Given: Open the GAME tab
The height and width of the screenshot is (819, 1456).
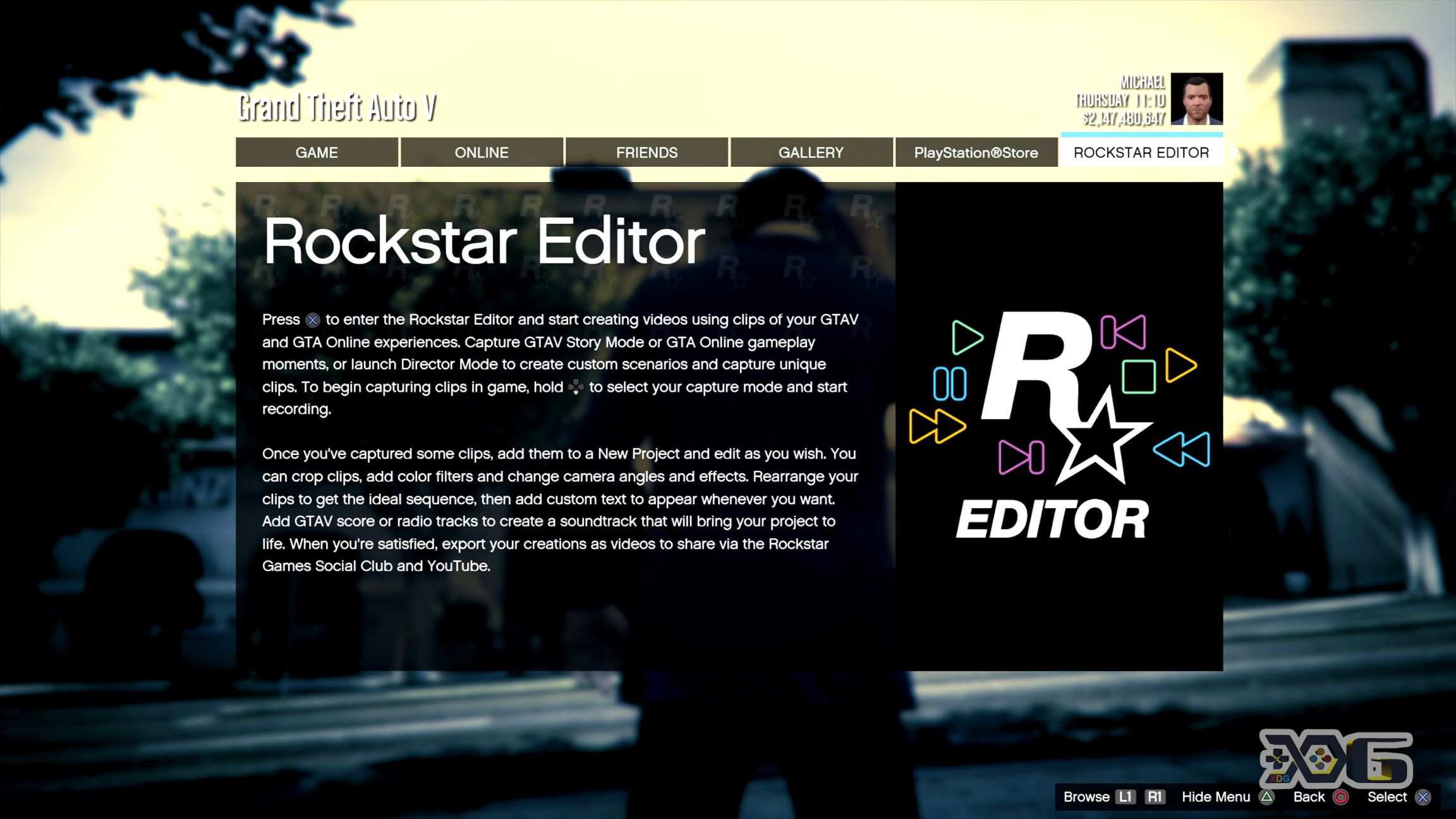Looking at the screenshot, I should [317, 152].
